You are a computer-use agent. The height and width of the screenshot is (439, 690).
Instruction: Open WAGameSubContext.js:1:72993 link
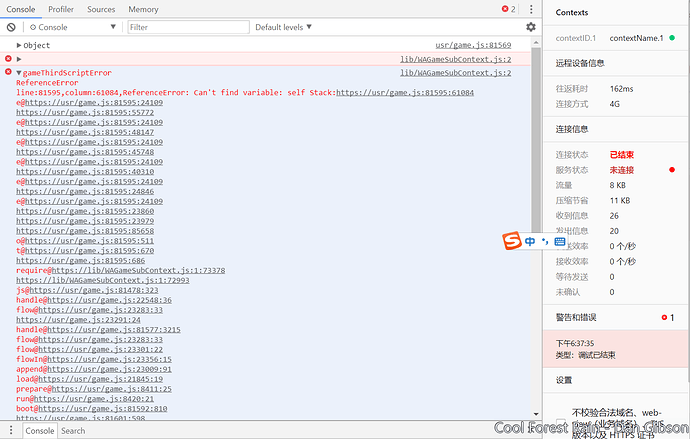(x=103, y=280)
